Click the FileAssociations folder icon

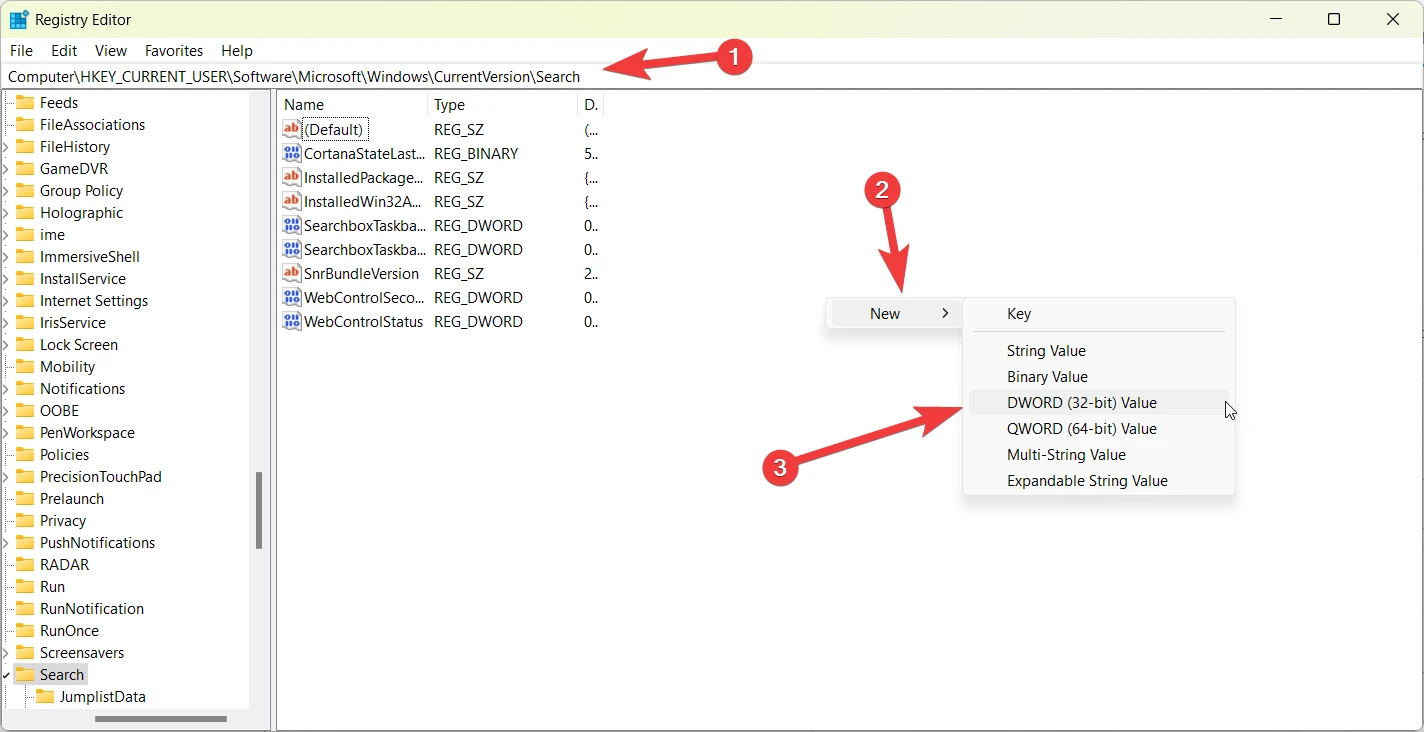(x=25, y=124)
